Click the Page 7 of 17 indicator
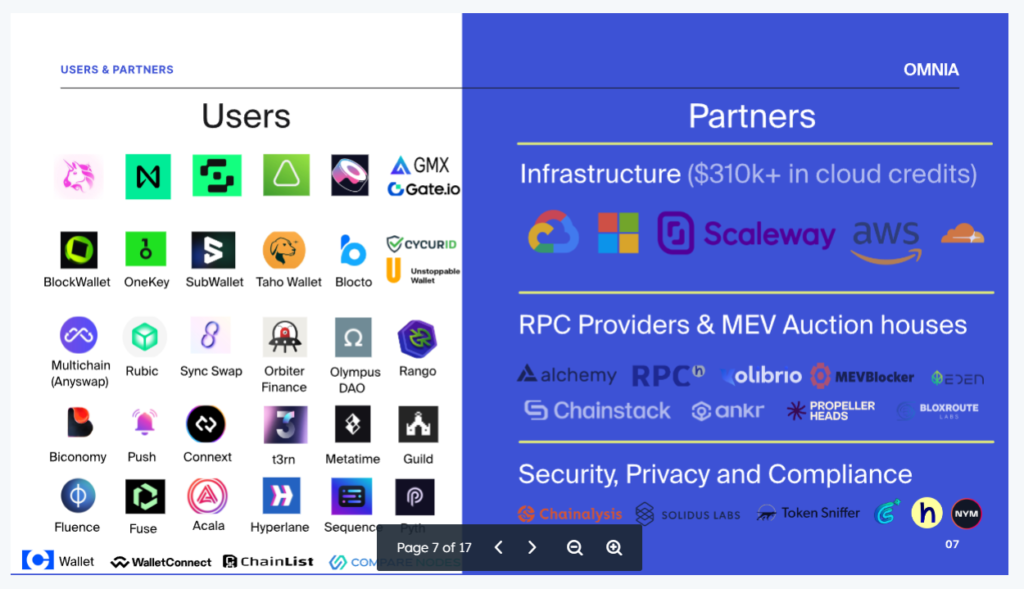1024x589 pixels. click(x=434, y=547)
